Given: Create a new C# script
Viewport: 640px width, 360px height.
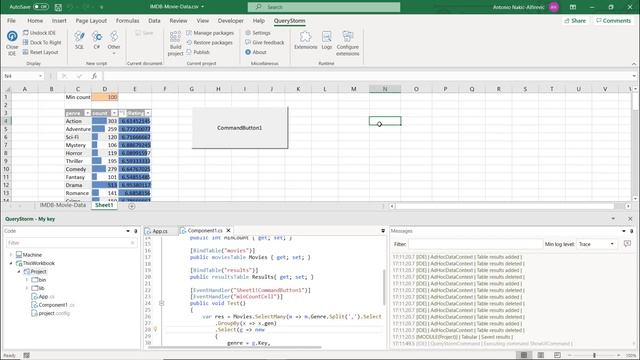Looking at the screenshot, I should pyautogui.click(x=97, y=40).
